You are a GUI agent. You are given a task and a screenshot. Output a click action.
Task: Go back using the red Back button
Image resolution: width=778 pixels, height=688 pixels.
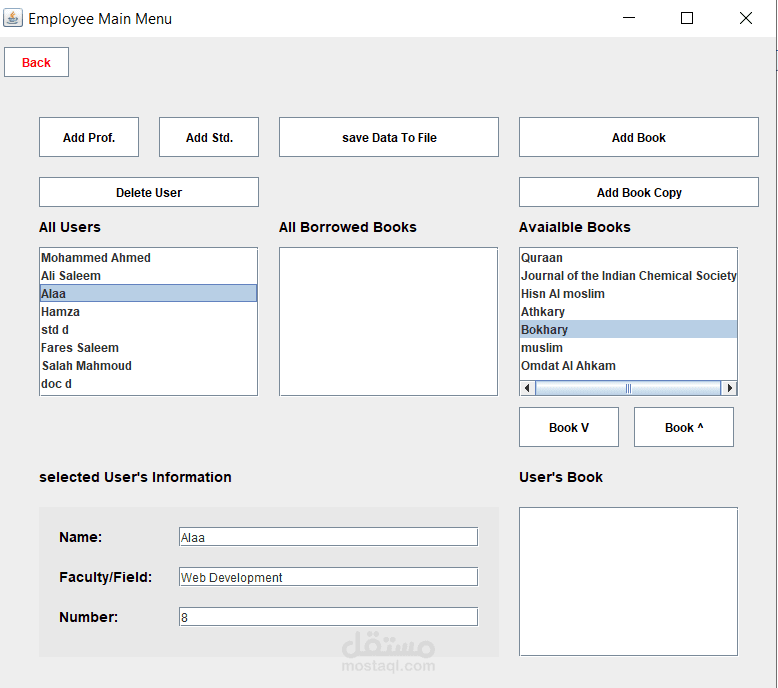click(x=36, y=62)
